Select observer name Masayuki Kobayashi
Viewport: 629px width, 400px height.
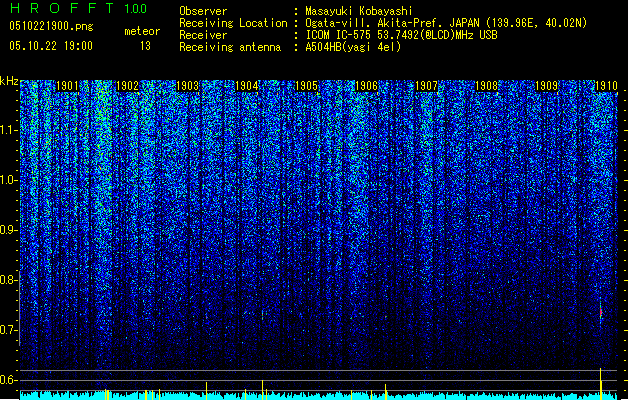click(359, 11)
